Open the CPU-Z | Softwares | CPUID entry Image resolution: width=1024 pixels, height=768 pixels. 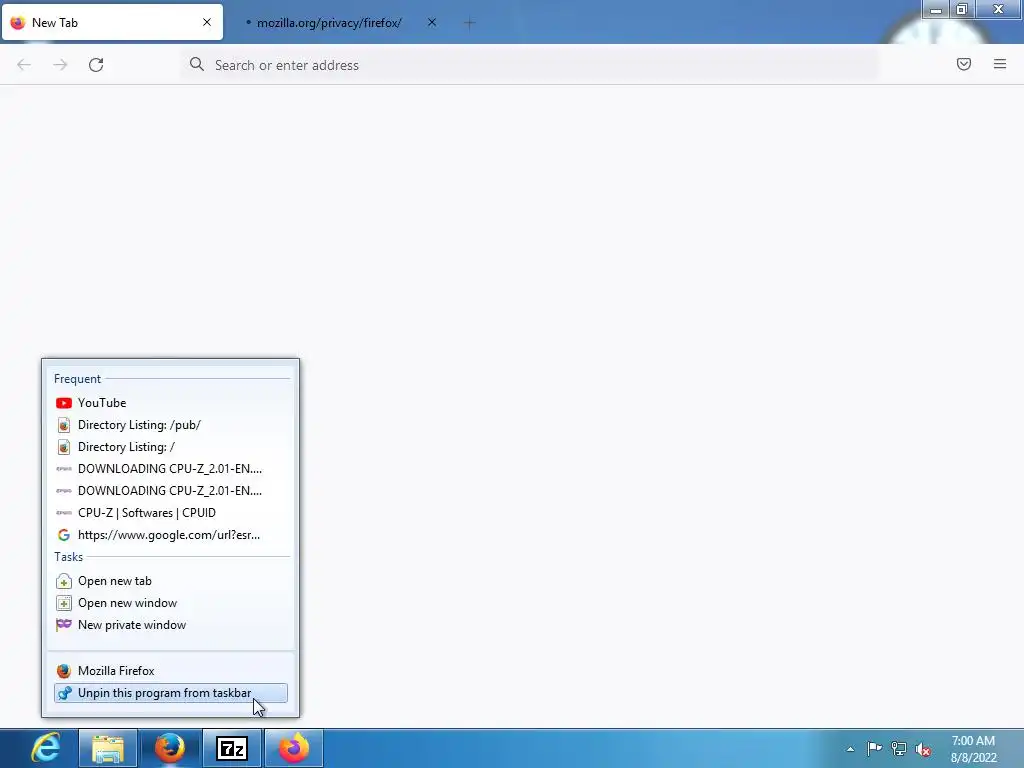(x=170, y=513)
